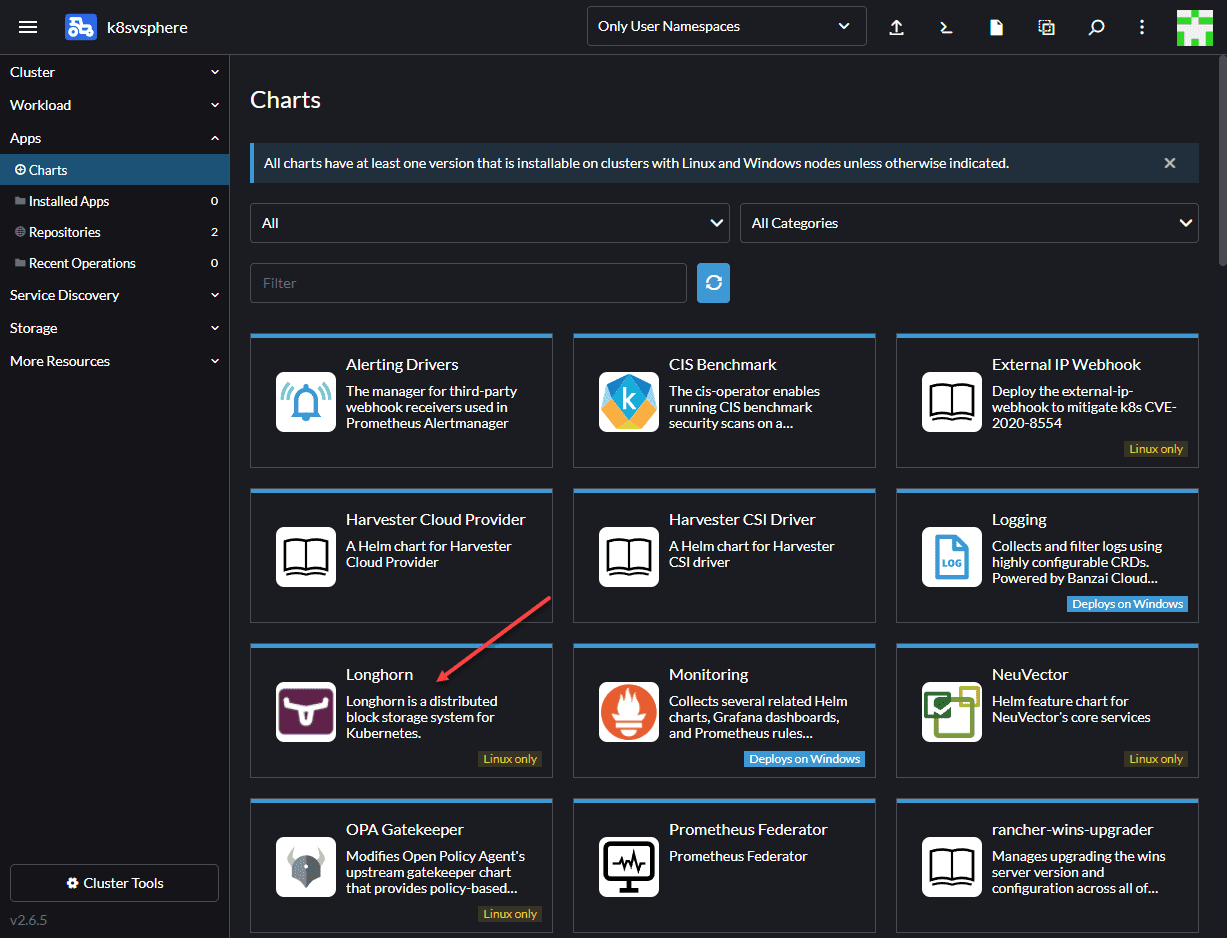Select Installed Apps in the sidebar
This screenshot has height=938, width=1227.
tap(69, 201)
